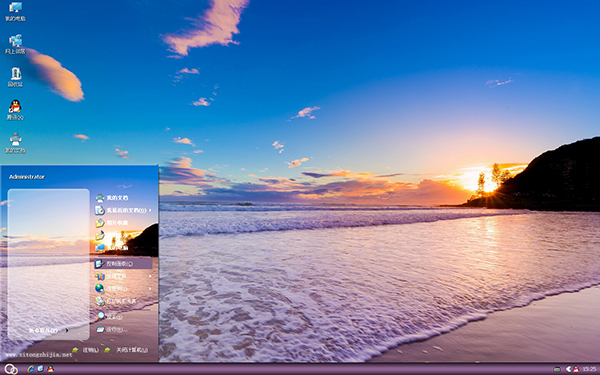Click the Start button on the taskbar
The width and height of the screenshot is (600, 375).
(11, 368)
